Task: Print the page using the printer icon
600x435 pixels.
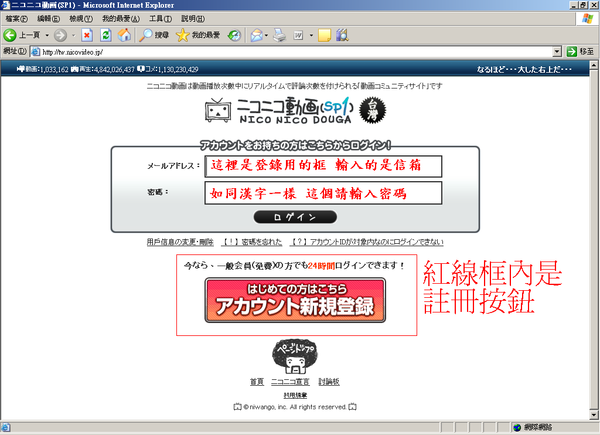Action: [x=279, y=35]
